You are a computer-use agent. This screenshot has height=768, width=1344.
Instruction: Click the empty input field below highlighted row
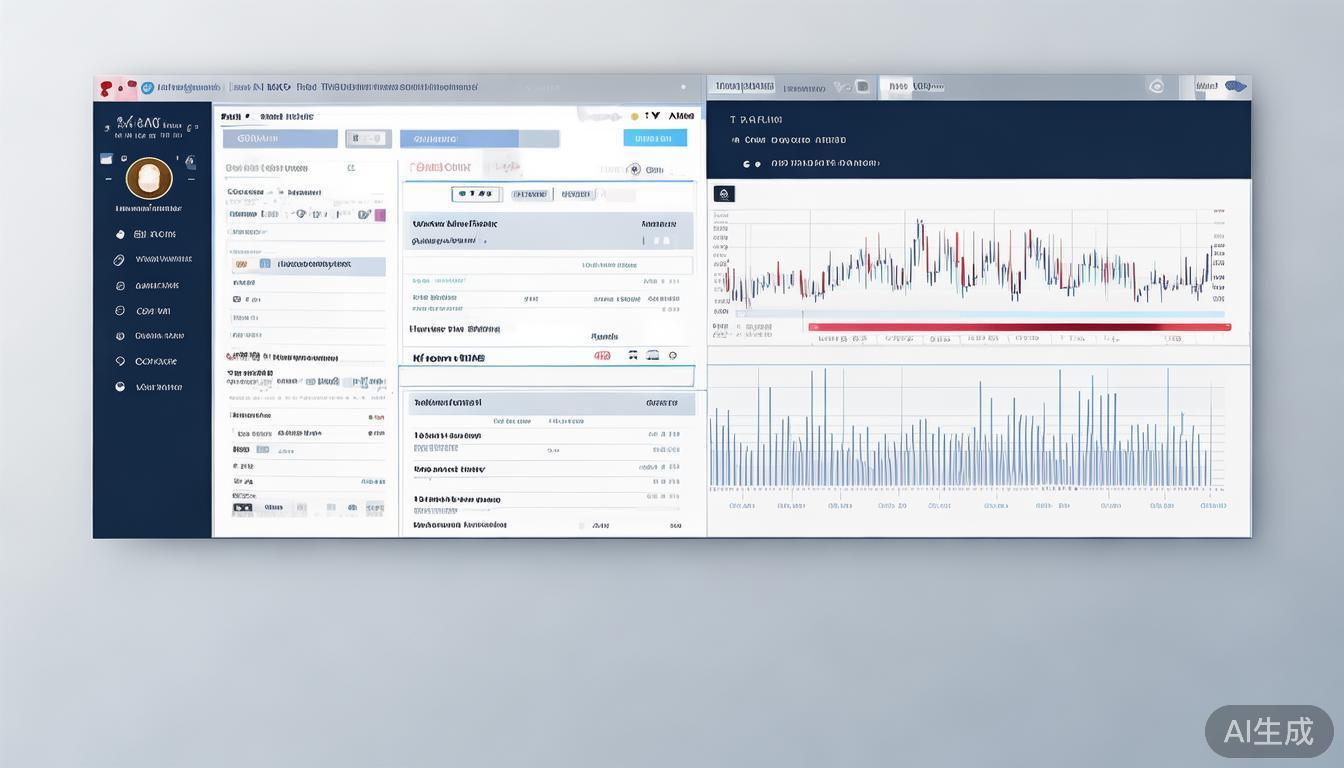point(546,376)
